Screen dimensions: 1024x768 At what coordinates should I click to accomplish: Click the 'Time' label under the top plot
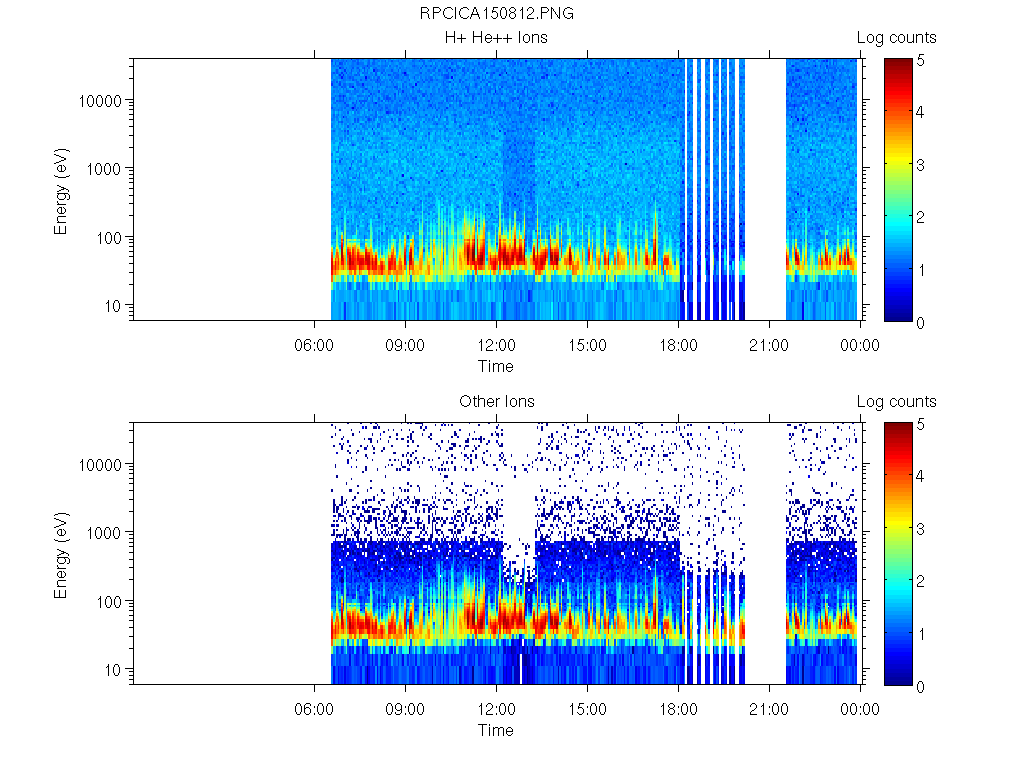pyautogui.click(x=496, y=366)
